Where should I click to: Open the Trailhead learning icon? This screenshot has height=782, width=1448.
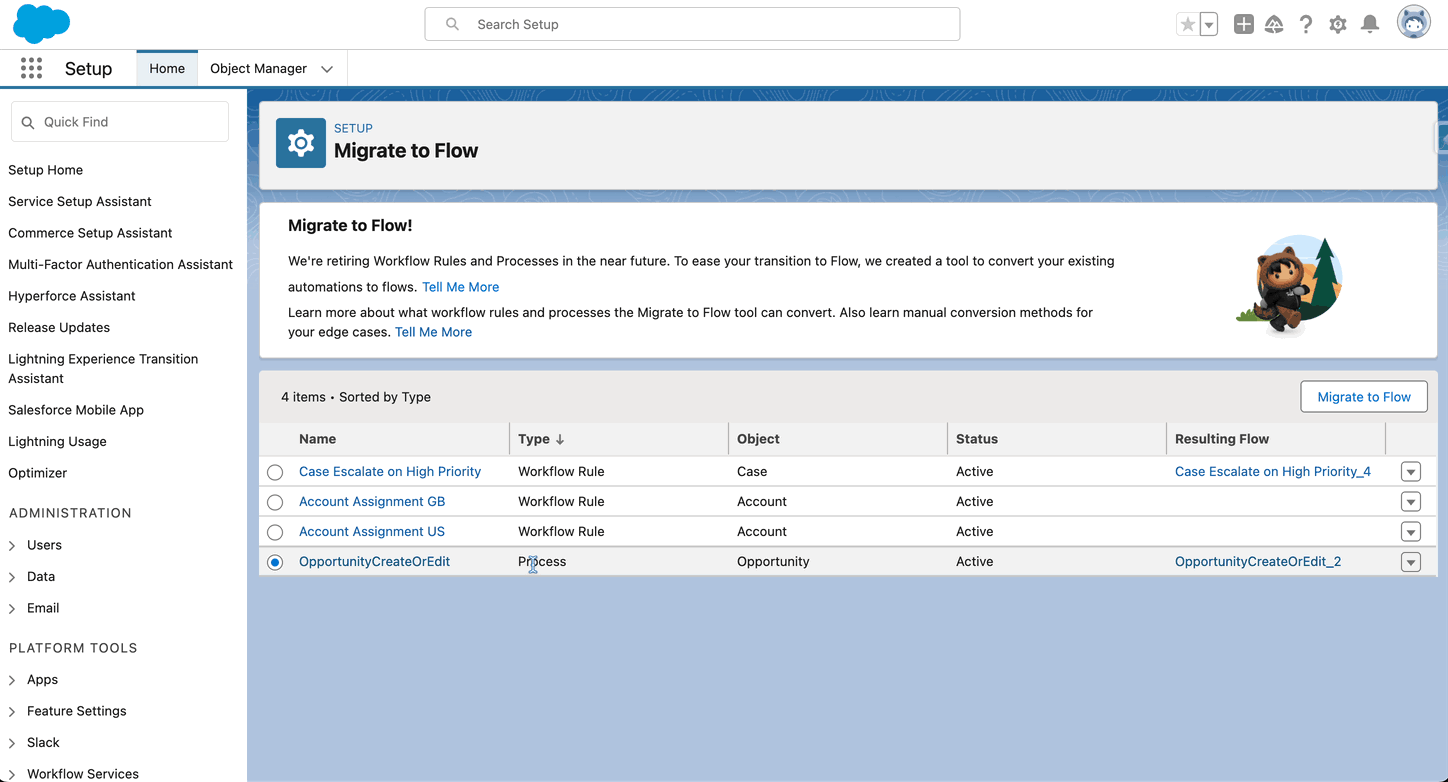[1274, 24]
